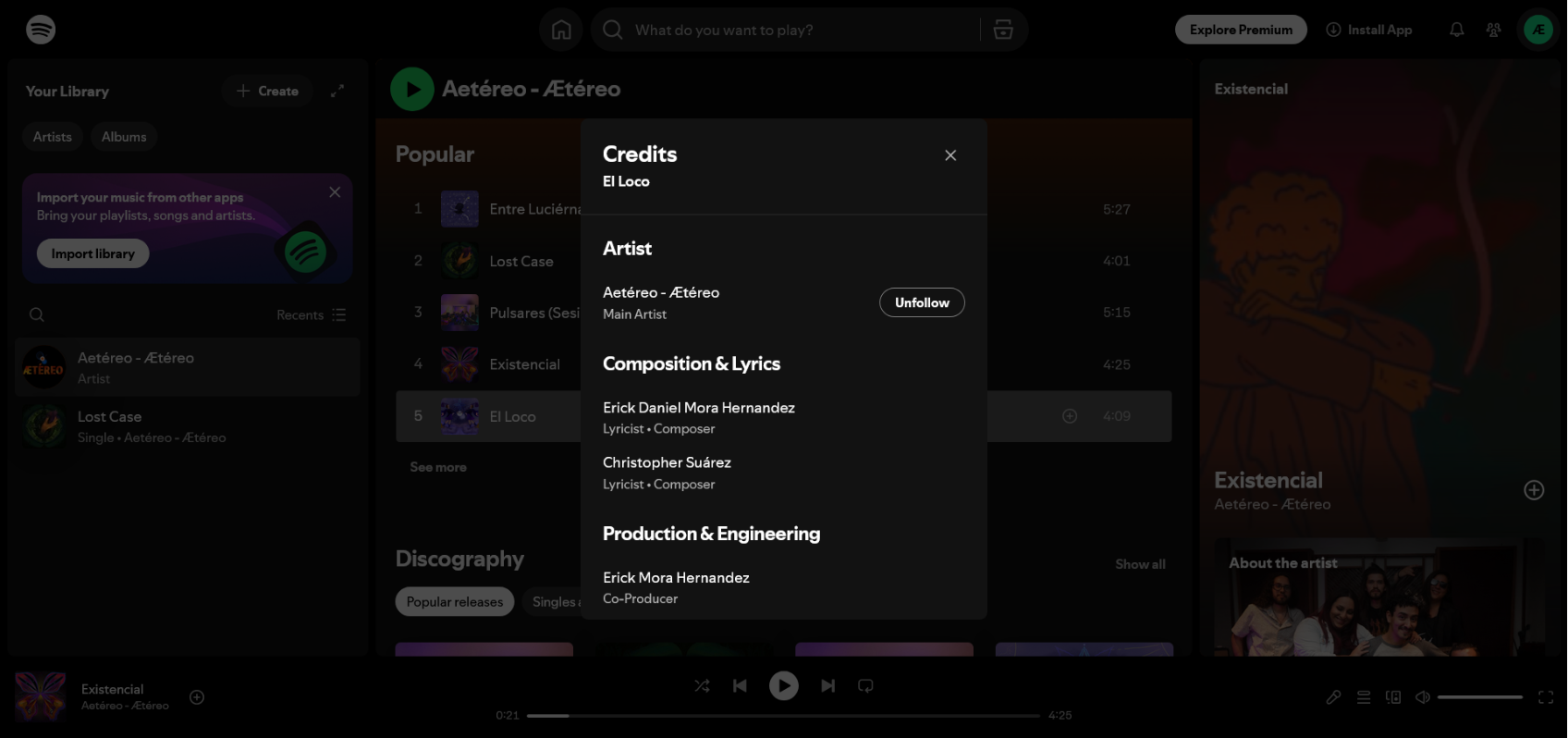Enter full screen player
The width and height of the screenshot is (1568, 738).
click(1546, 697)
